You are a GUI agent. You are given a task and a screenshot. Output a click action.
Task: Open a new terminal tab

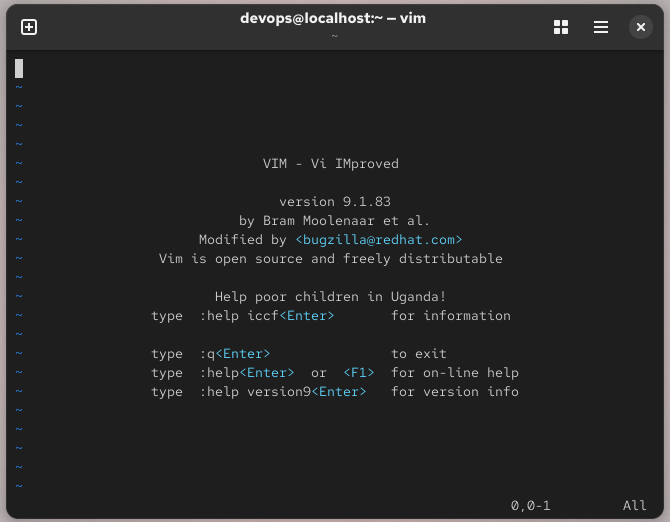tap(29, 27)
